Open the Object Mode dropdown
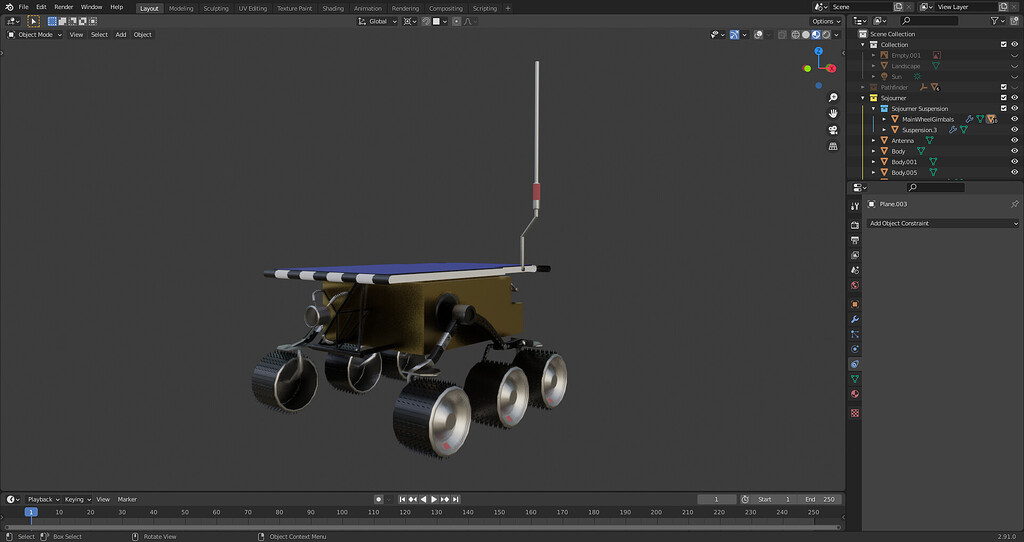 click(35, 35)
